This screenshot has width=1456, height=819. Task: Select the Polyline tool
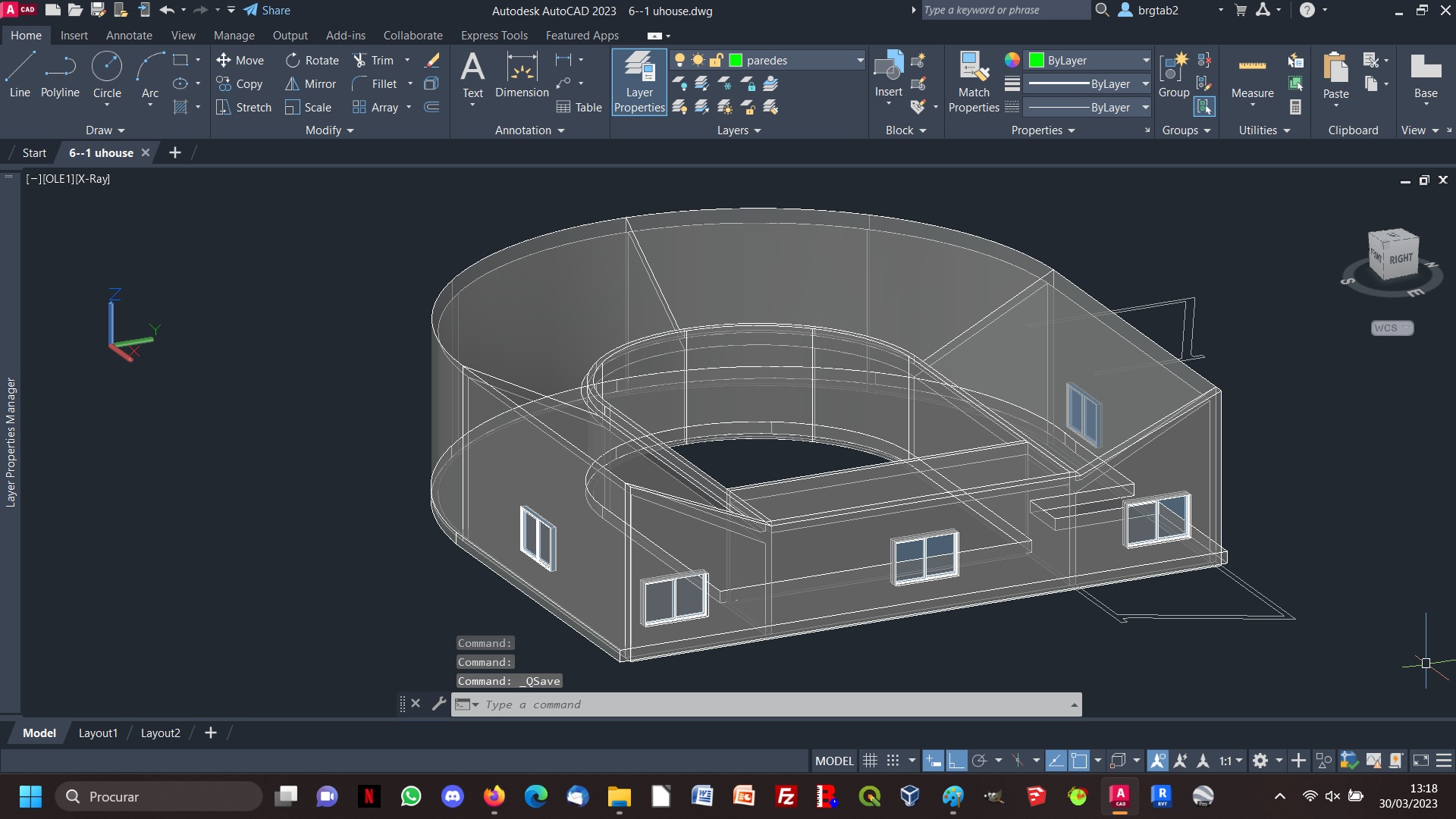click(60, 76)
